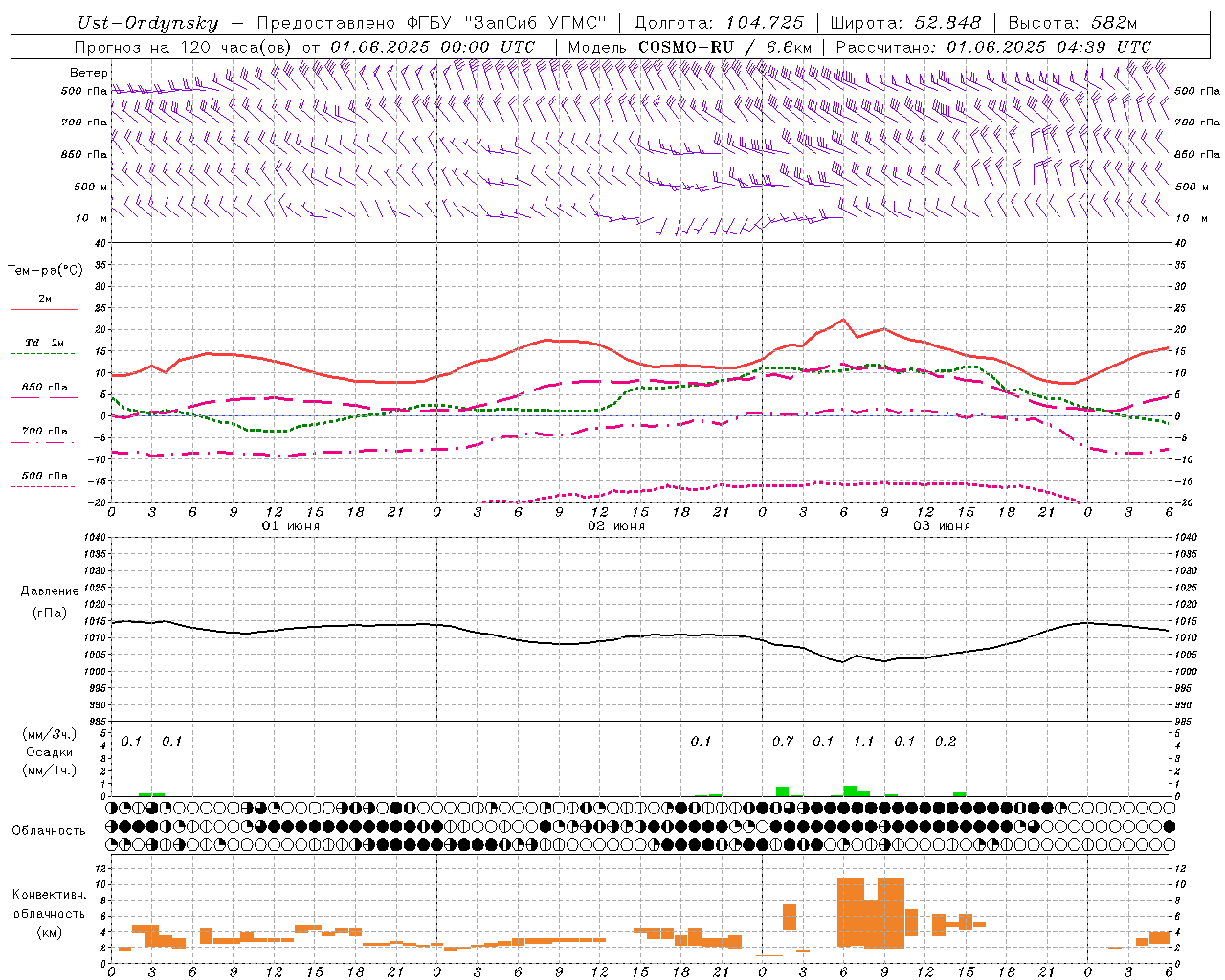Click the Осадки precipitation label
Screen dimensions: 1225x980
tap(50, 752)
